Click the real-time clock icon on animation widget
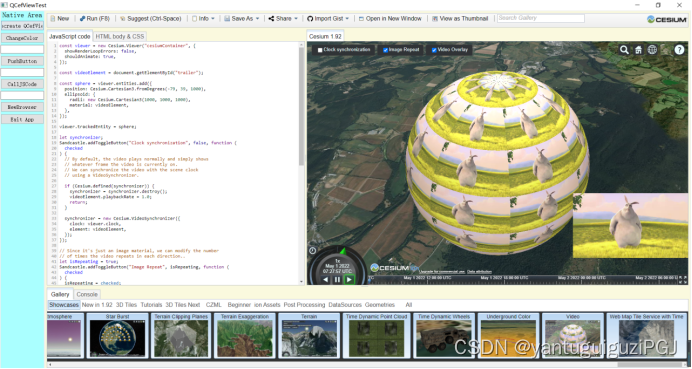Viewport: 692px width, 369px height. (x=312, y=250)
